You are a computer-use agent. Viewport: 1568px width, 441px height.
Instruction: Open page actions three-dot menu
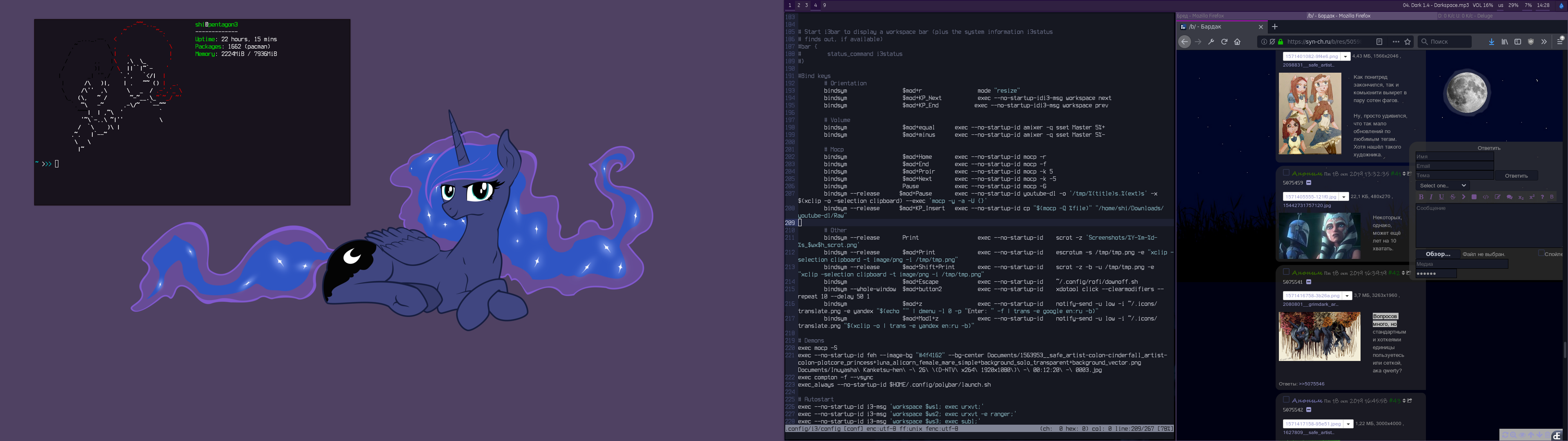1396,41
